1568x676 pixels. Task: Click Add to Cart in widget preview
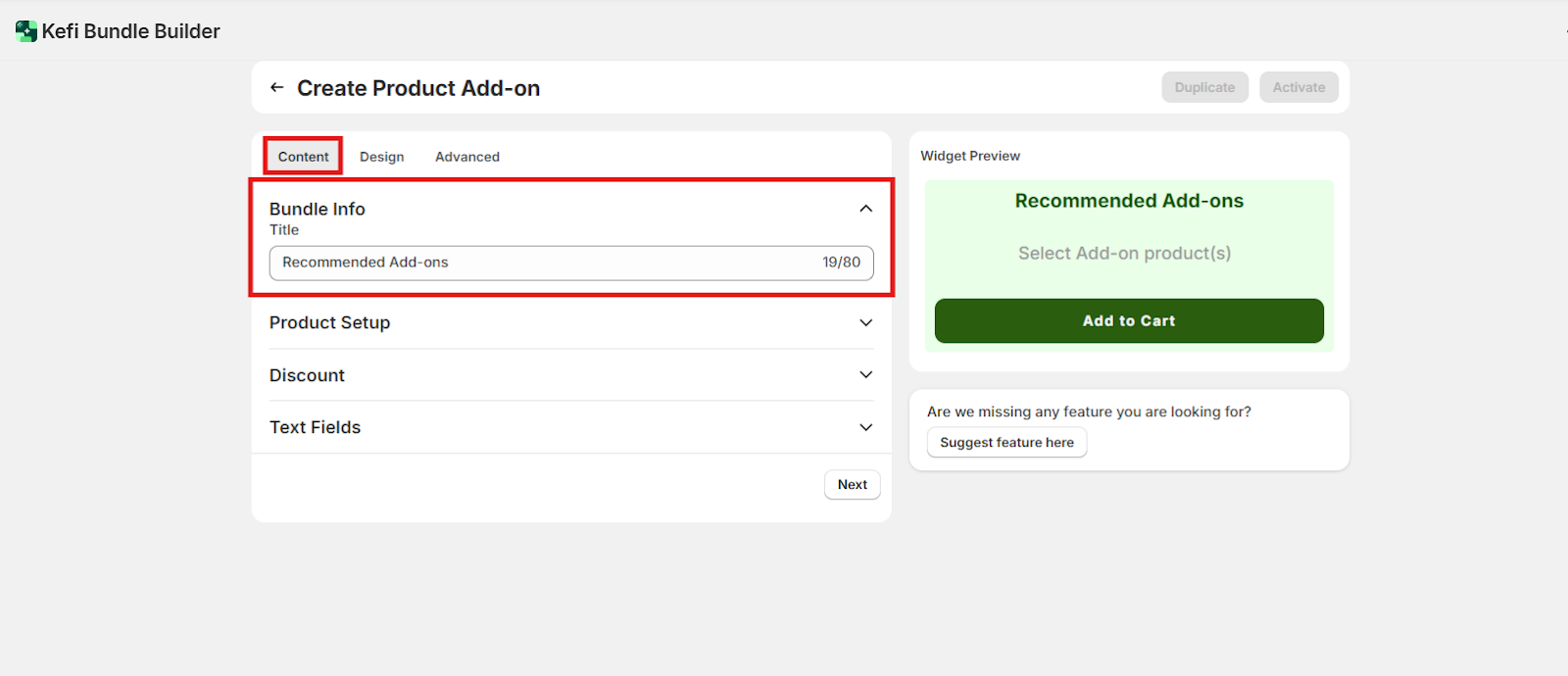coord(1129,321)
